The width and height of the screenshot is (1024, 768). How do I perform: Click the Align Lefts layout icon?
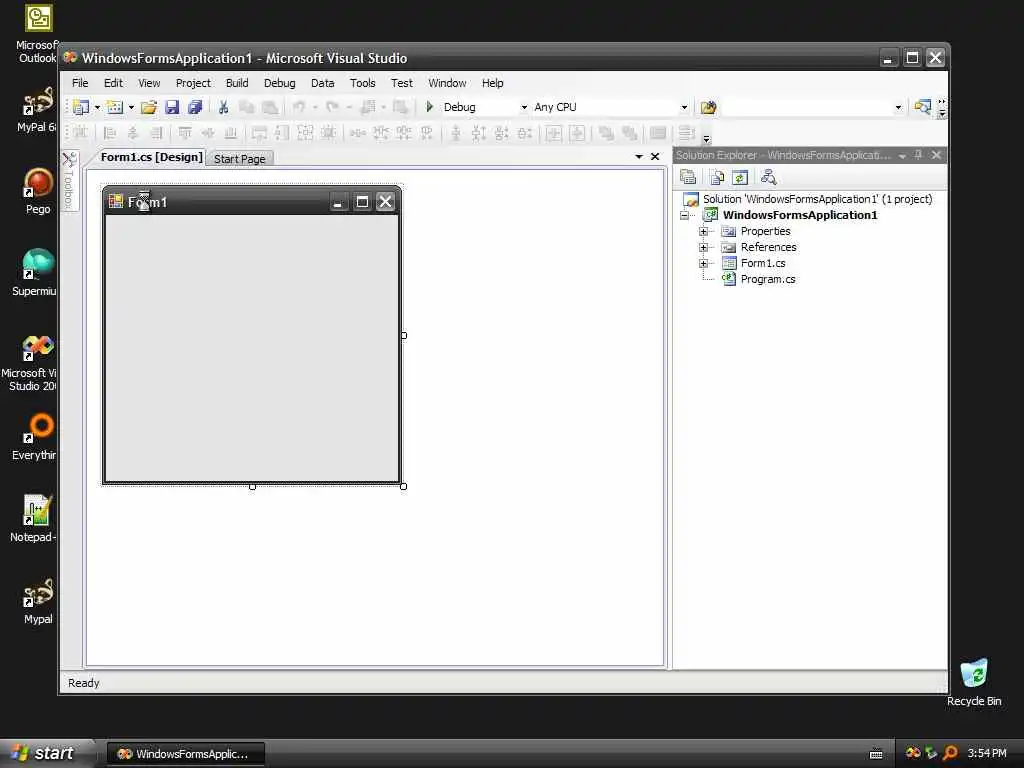110,133
